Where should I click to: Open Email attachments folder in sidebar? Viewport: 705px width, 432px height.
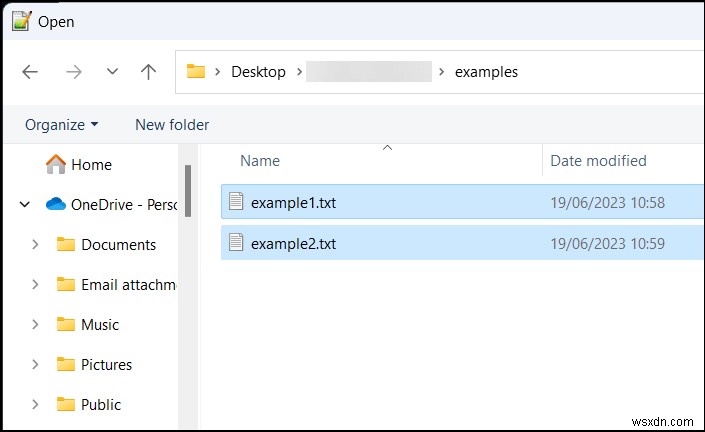click(x=129, y=285)
